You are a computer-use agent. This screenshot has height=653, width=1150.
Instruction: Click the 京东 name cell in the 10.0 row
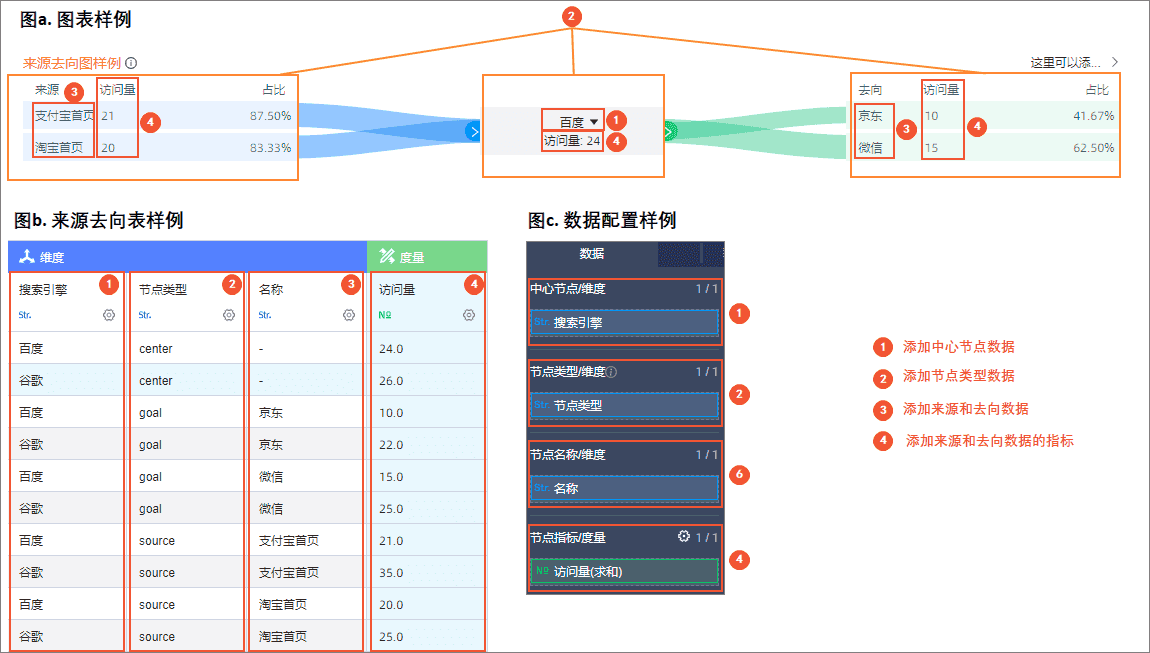271,413
